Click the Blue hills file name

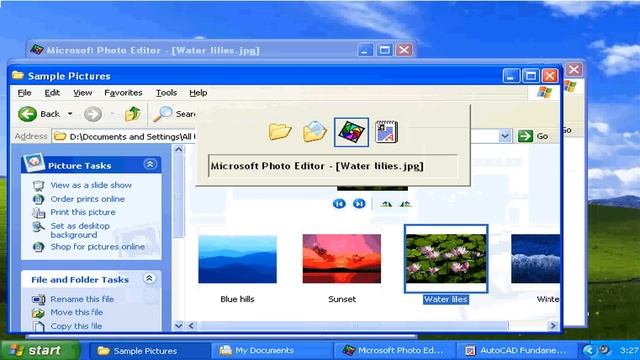click(x=237, y=299)
